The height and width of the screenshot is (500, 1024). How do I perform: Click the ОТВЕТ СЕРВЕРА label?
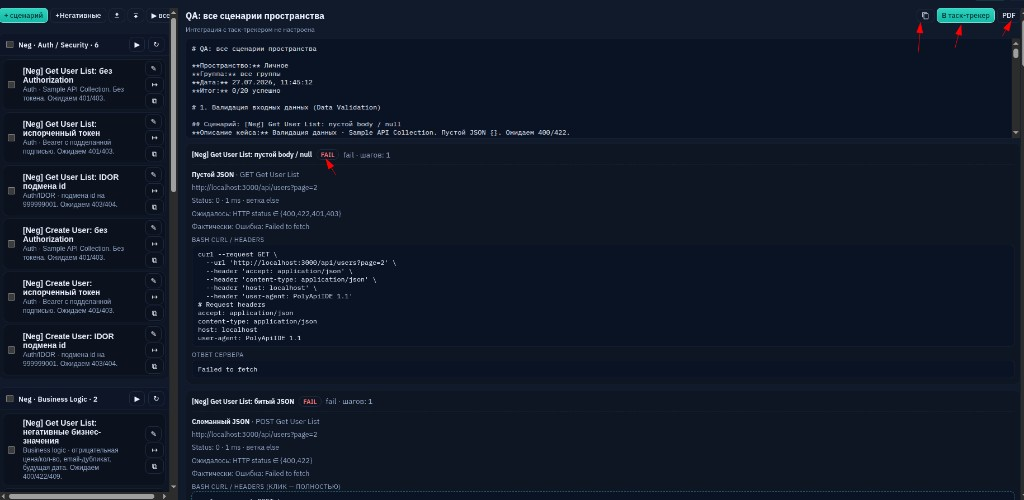click(x=217, y=354)
